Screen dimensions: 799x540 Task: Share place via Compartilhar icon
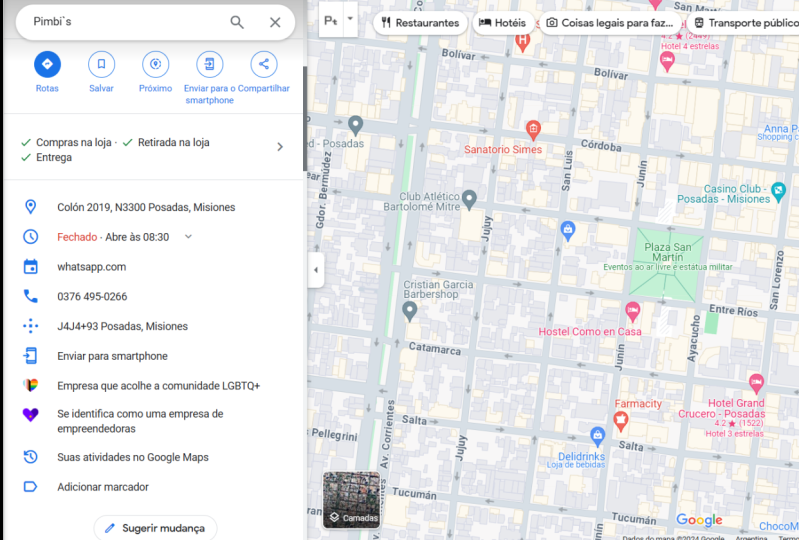[x=264, y=64]
